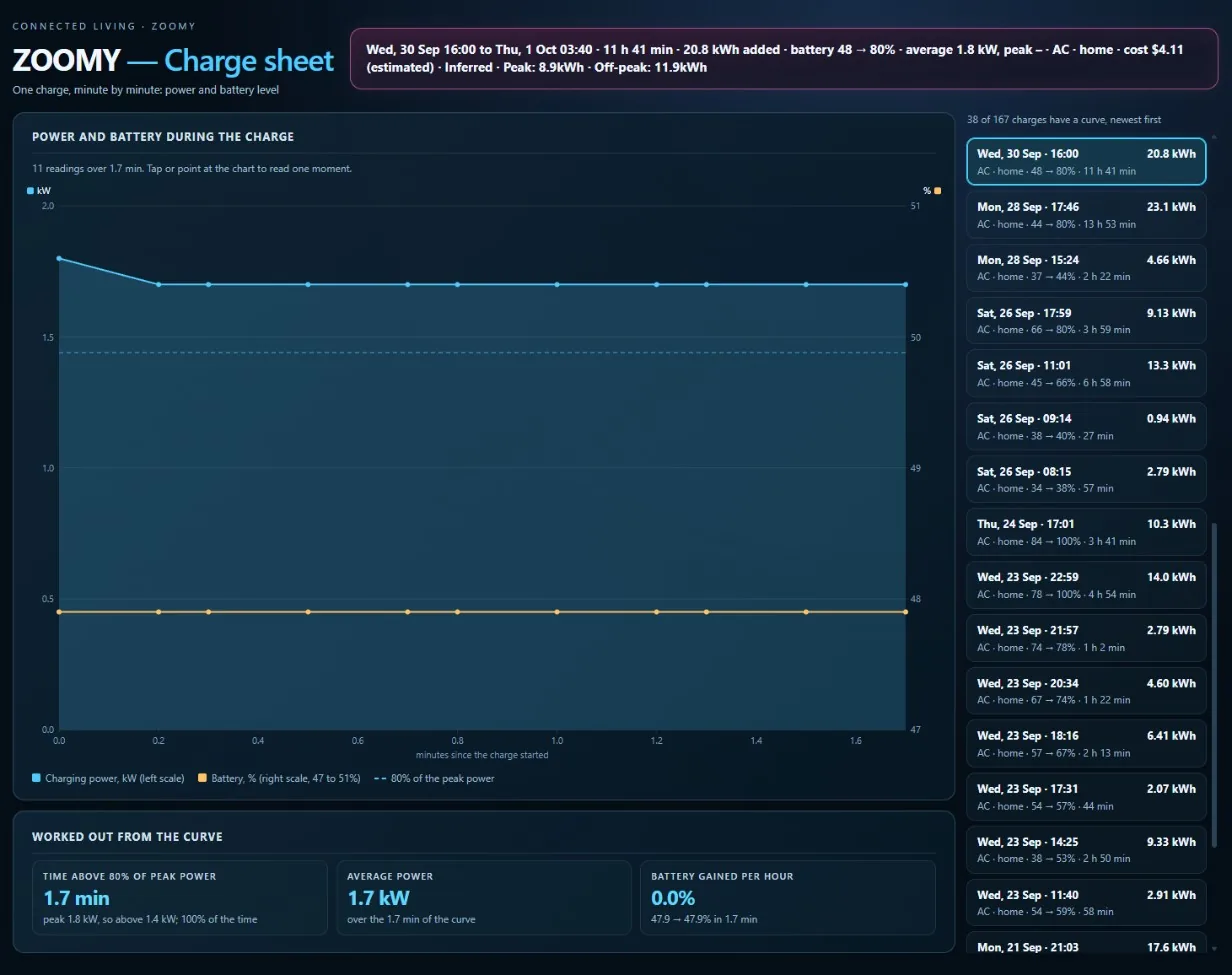Click the Time above 80% of peak power card
1232x975 pixels.
pyautogui.click(x=180, y=898)
